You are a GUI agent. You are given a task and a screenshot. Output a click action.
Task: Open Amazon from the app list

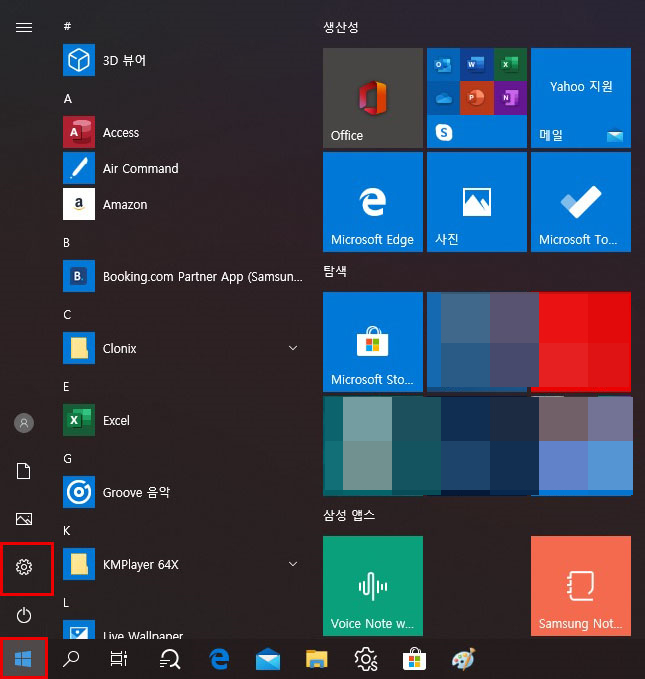point(183,204)
